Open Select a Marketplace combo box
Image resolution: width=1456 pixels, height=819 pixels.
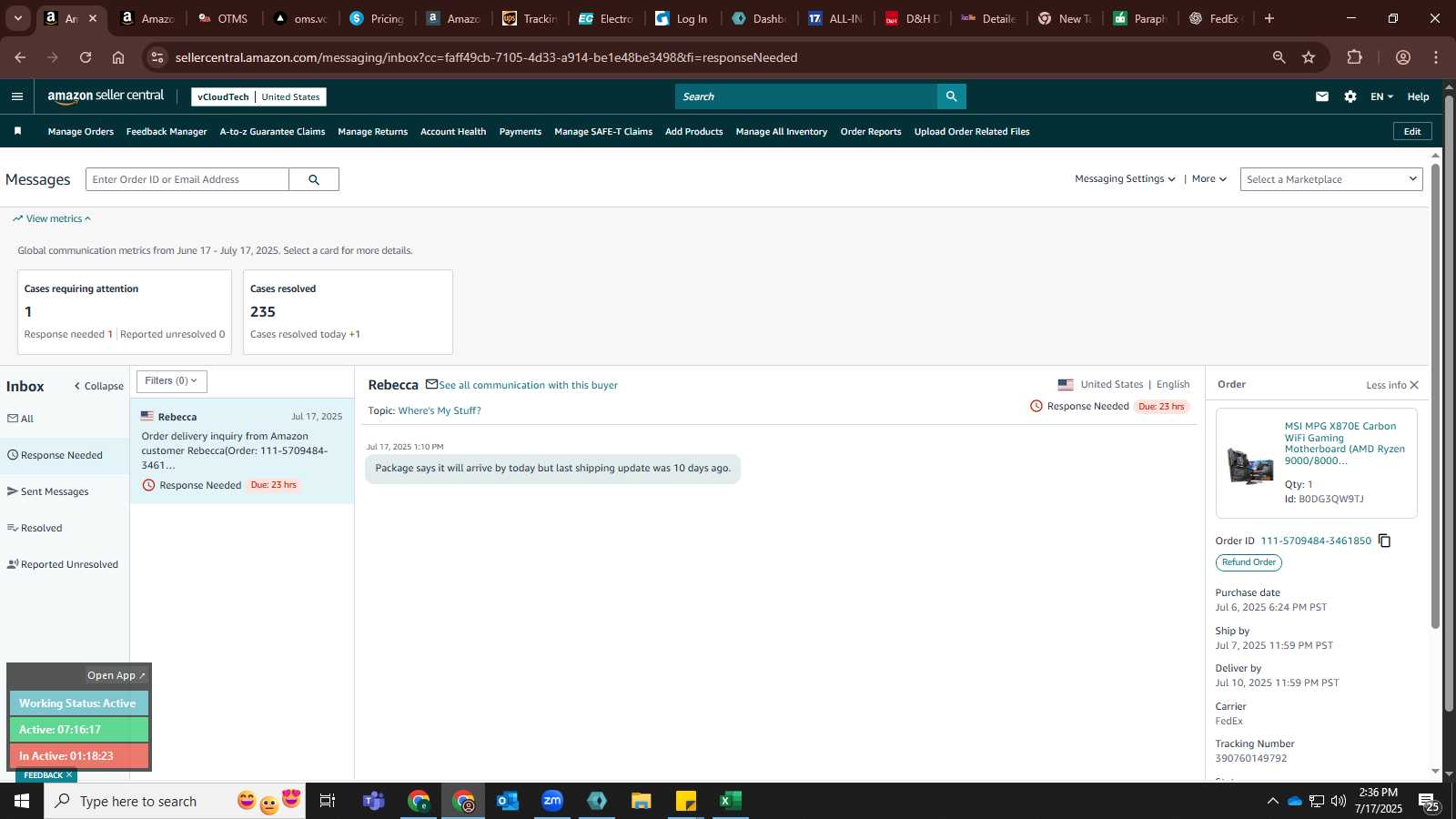1331,179
